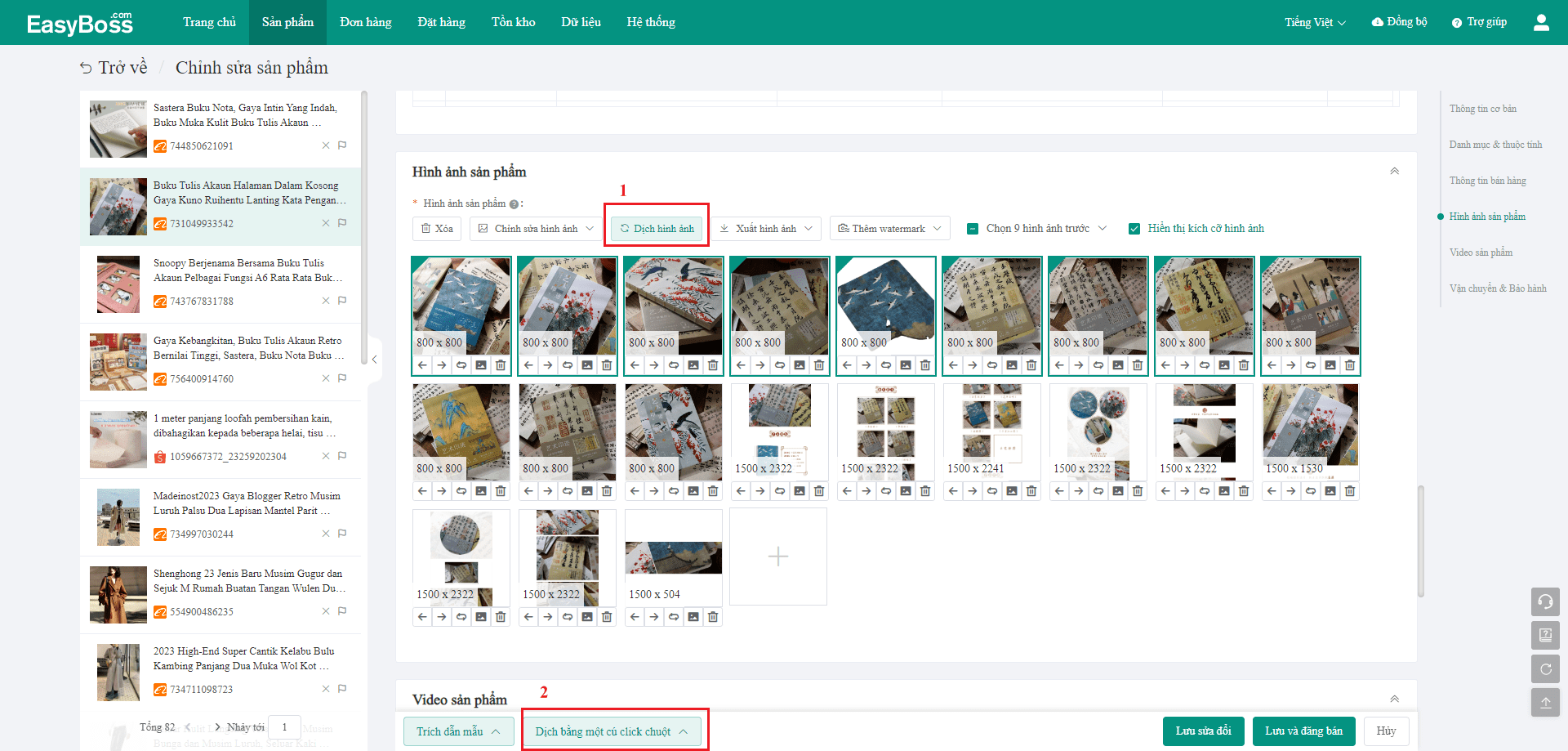Swap the 1500 x 1530 image
Screen dimensions: 1568x751
1311,491
